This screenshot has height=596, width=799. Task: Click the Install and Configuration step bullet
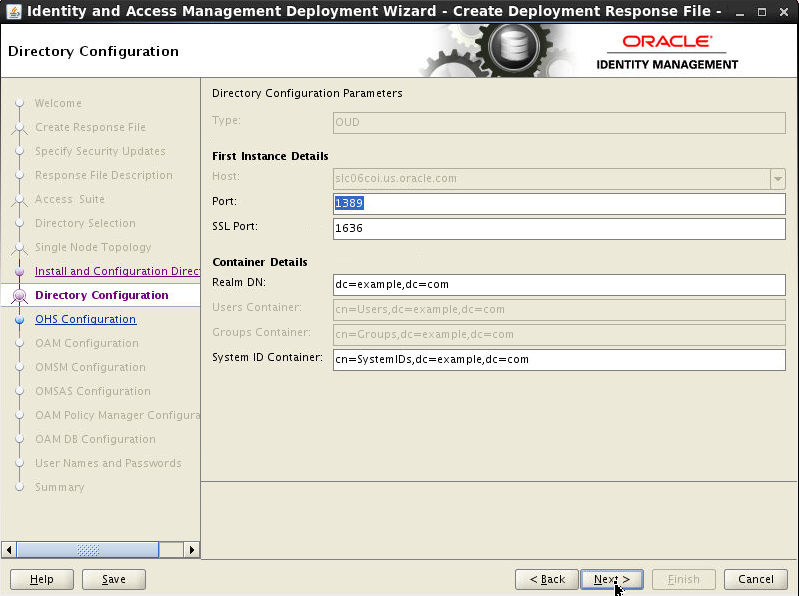click(x=20, y=272)
